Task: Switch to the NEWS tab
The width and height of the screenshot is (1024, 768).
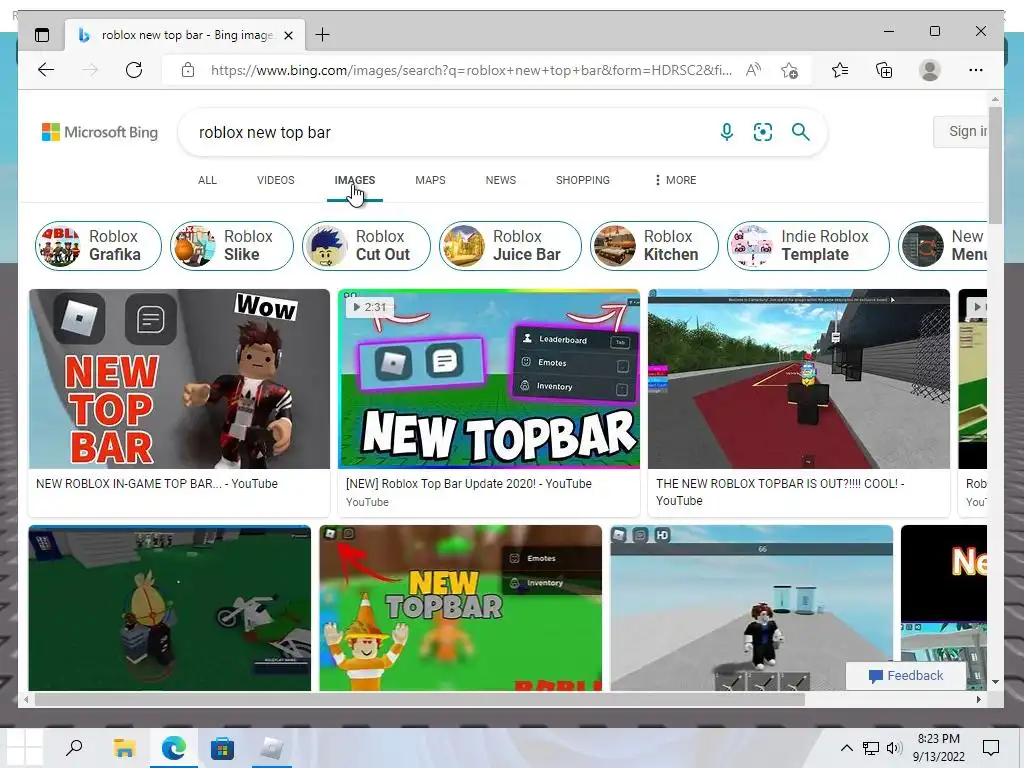Action: [x=501, y=180]
